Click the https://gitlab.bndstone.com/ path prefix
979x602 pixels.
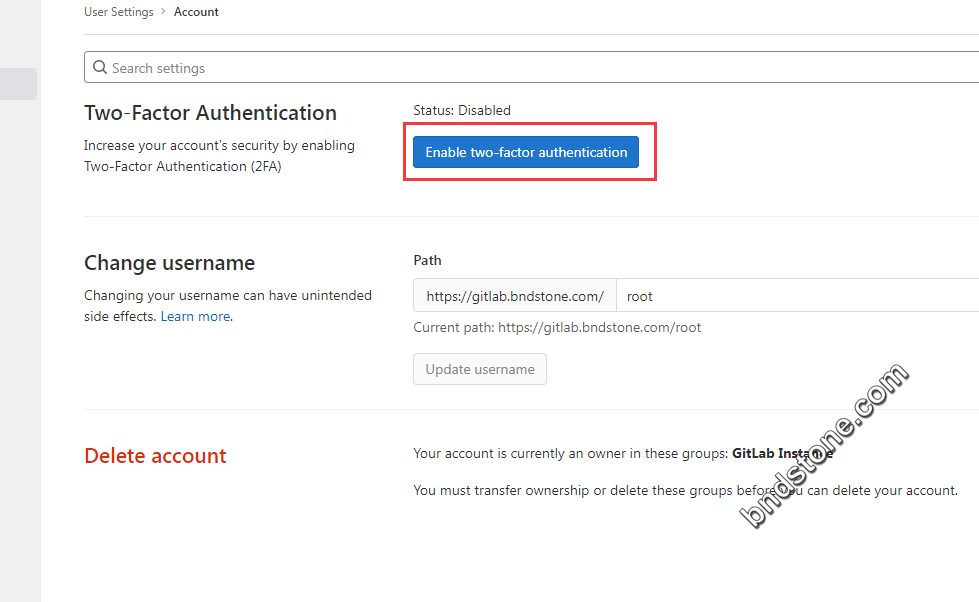pyautogui.click(x=515, y=295)
